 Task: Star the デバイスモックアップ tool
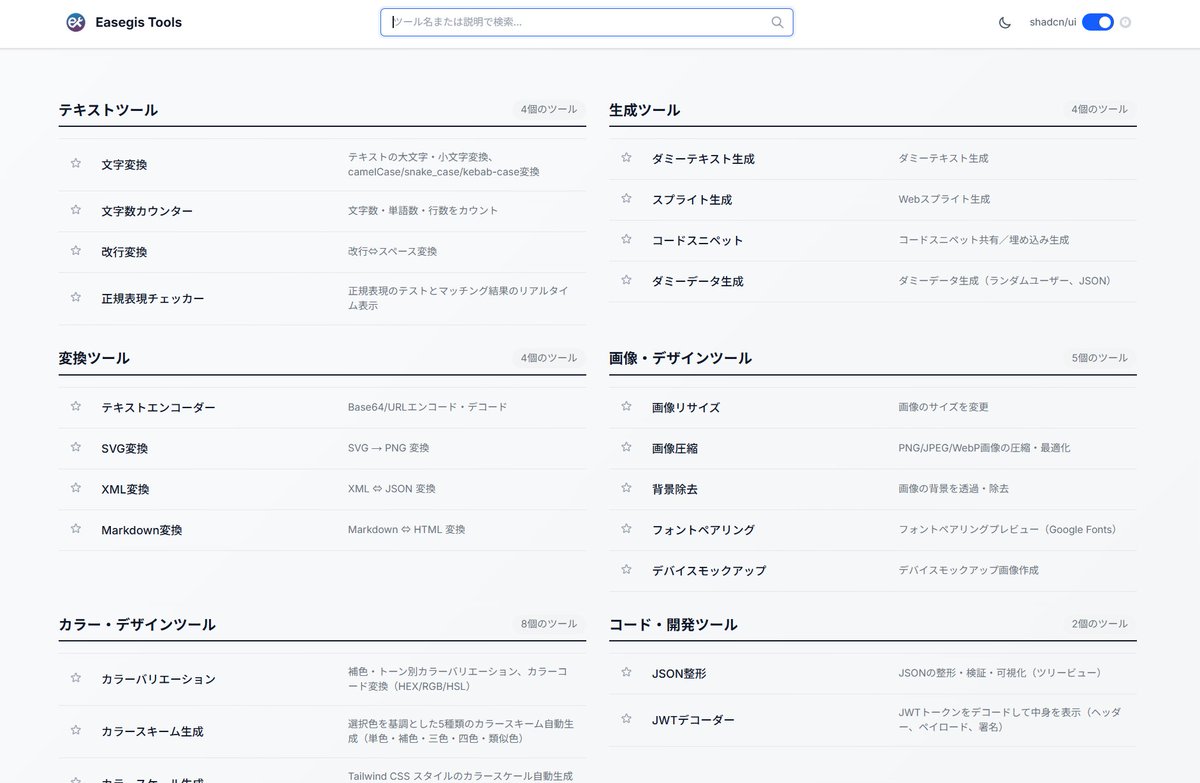(626, 569)
